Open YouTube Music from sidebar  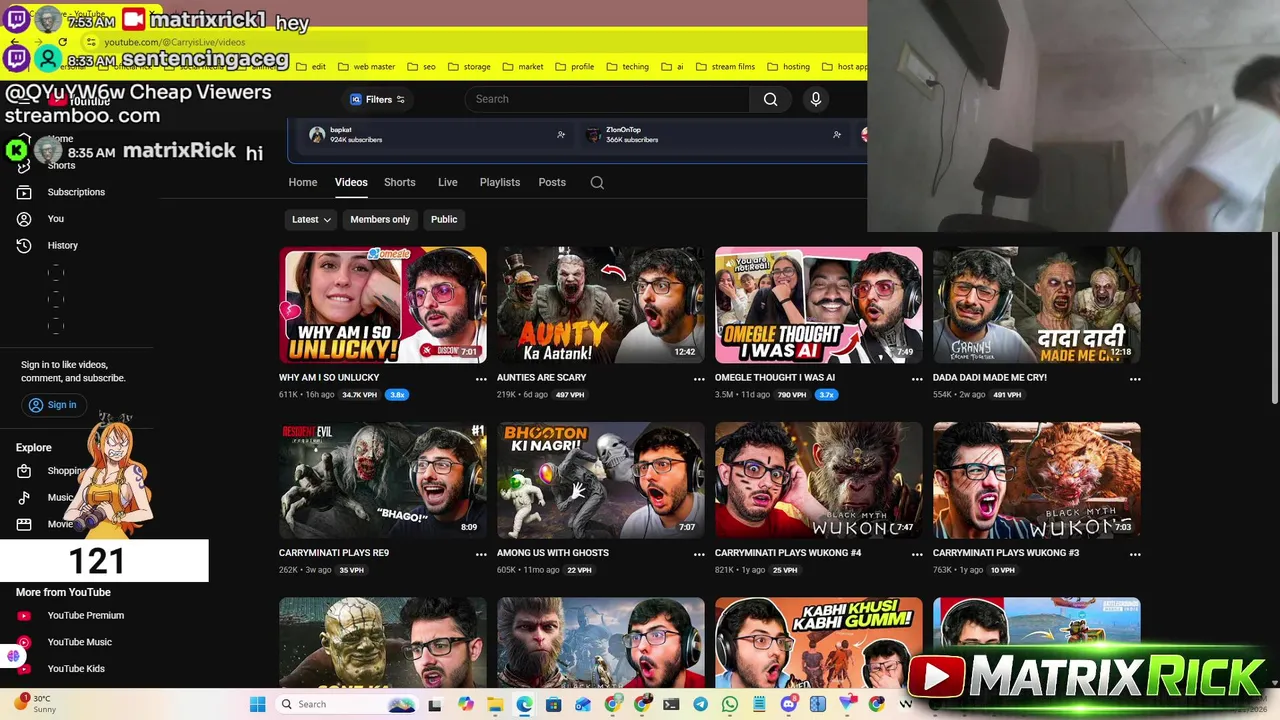(80, 642)
